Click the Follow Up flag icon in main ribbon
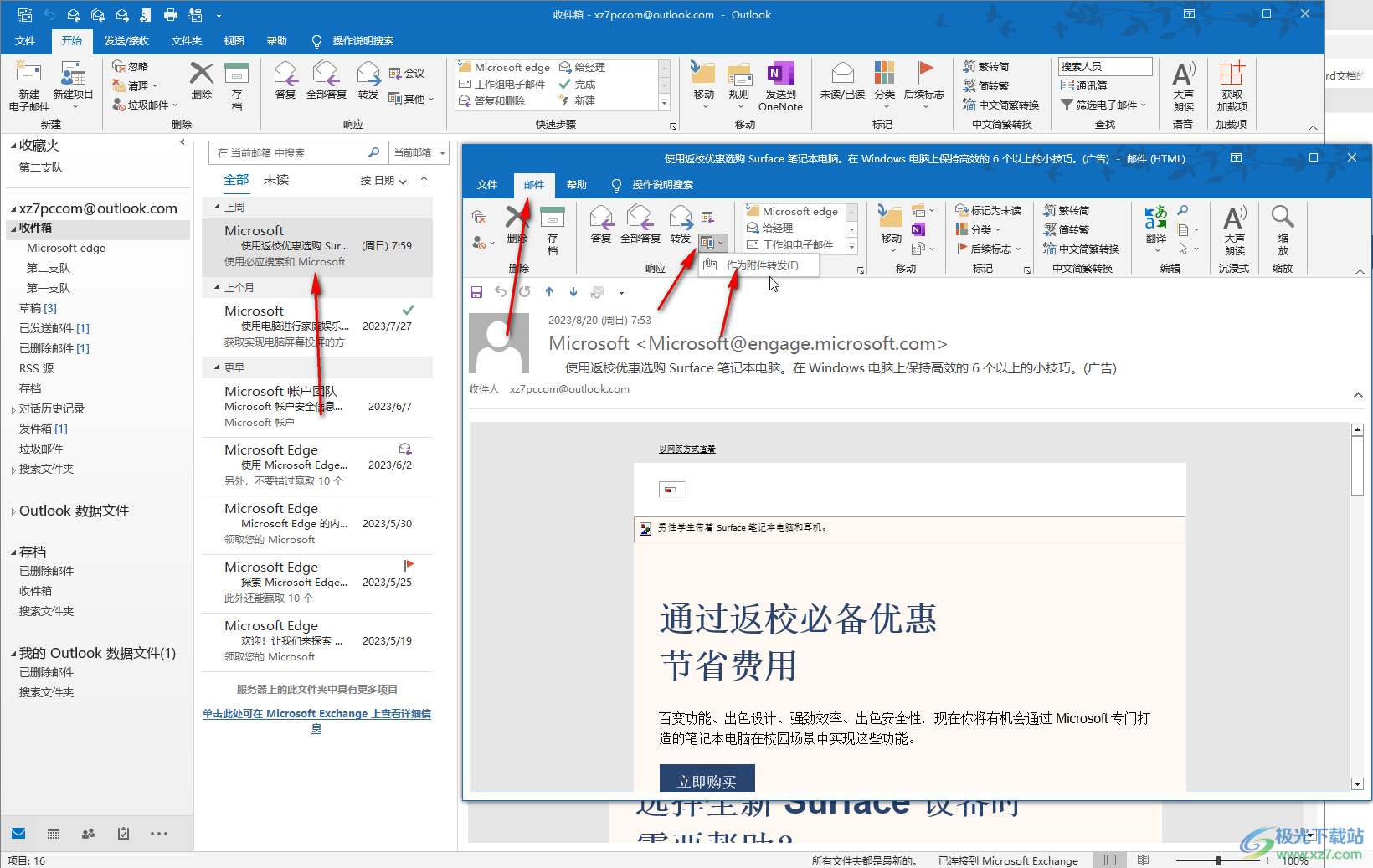The image size is (1373, 868). tap(924, 73)
